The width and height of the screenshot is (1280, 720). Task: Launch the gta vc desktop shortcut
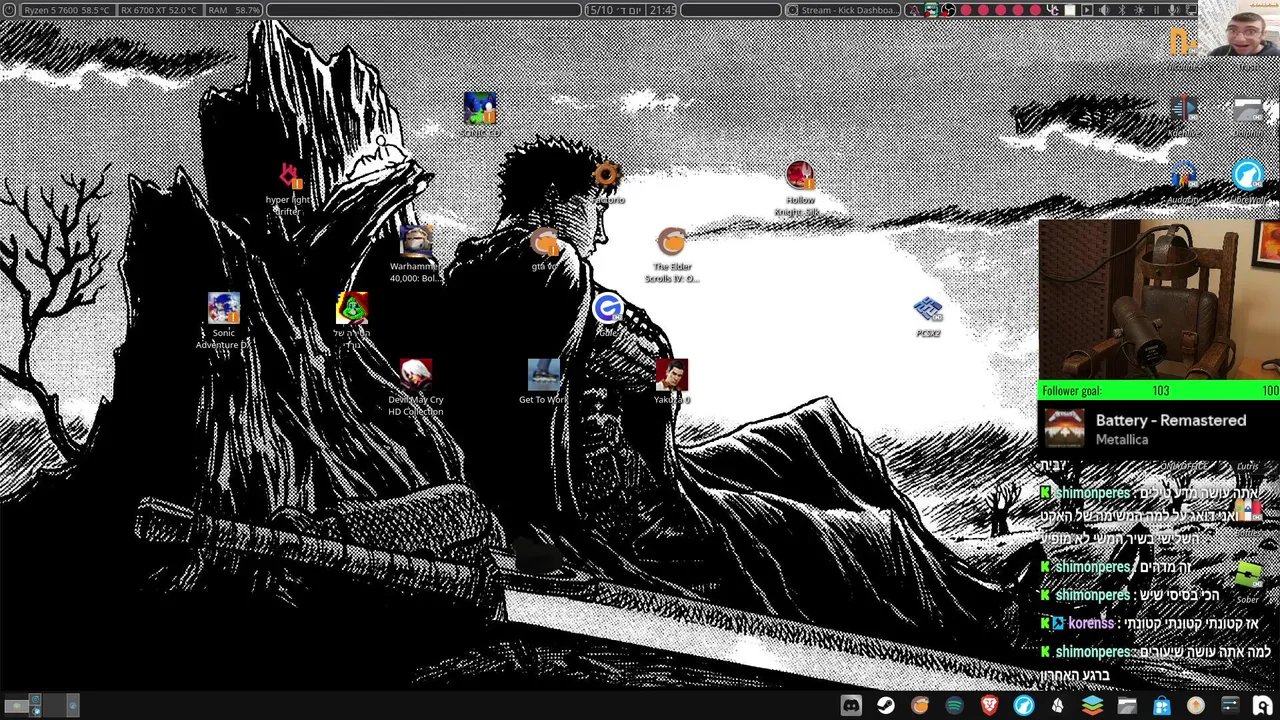(x=544, y=248)
